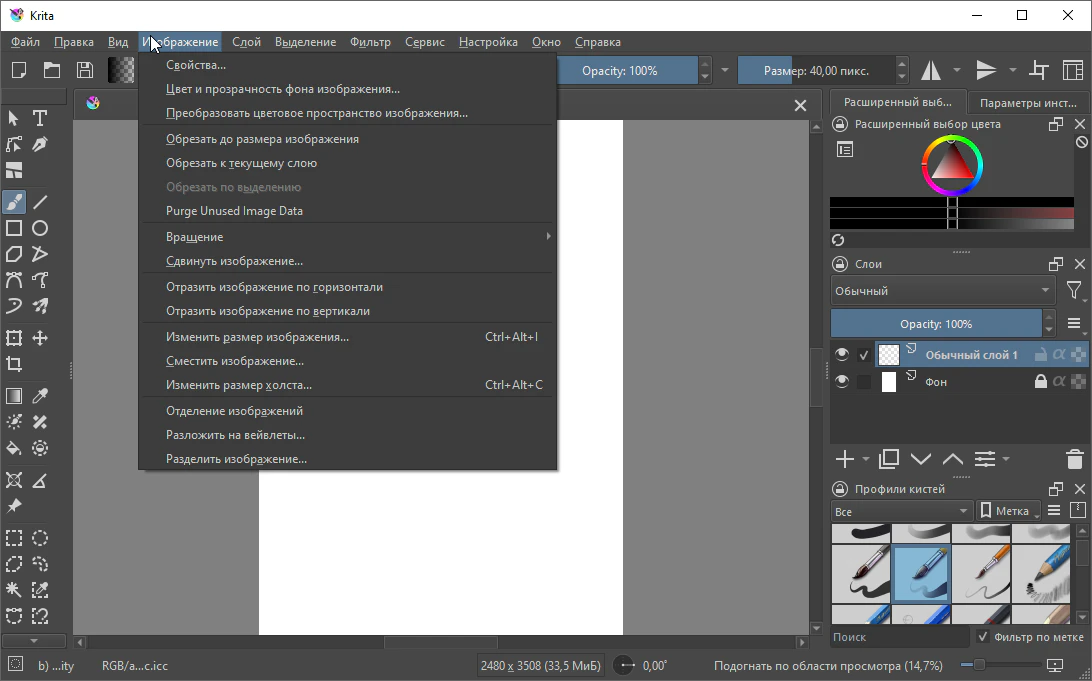Pick the Ellipse drawing tool

pos(40,228)
